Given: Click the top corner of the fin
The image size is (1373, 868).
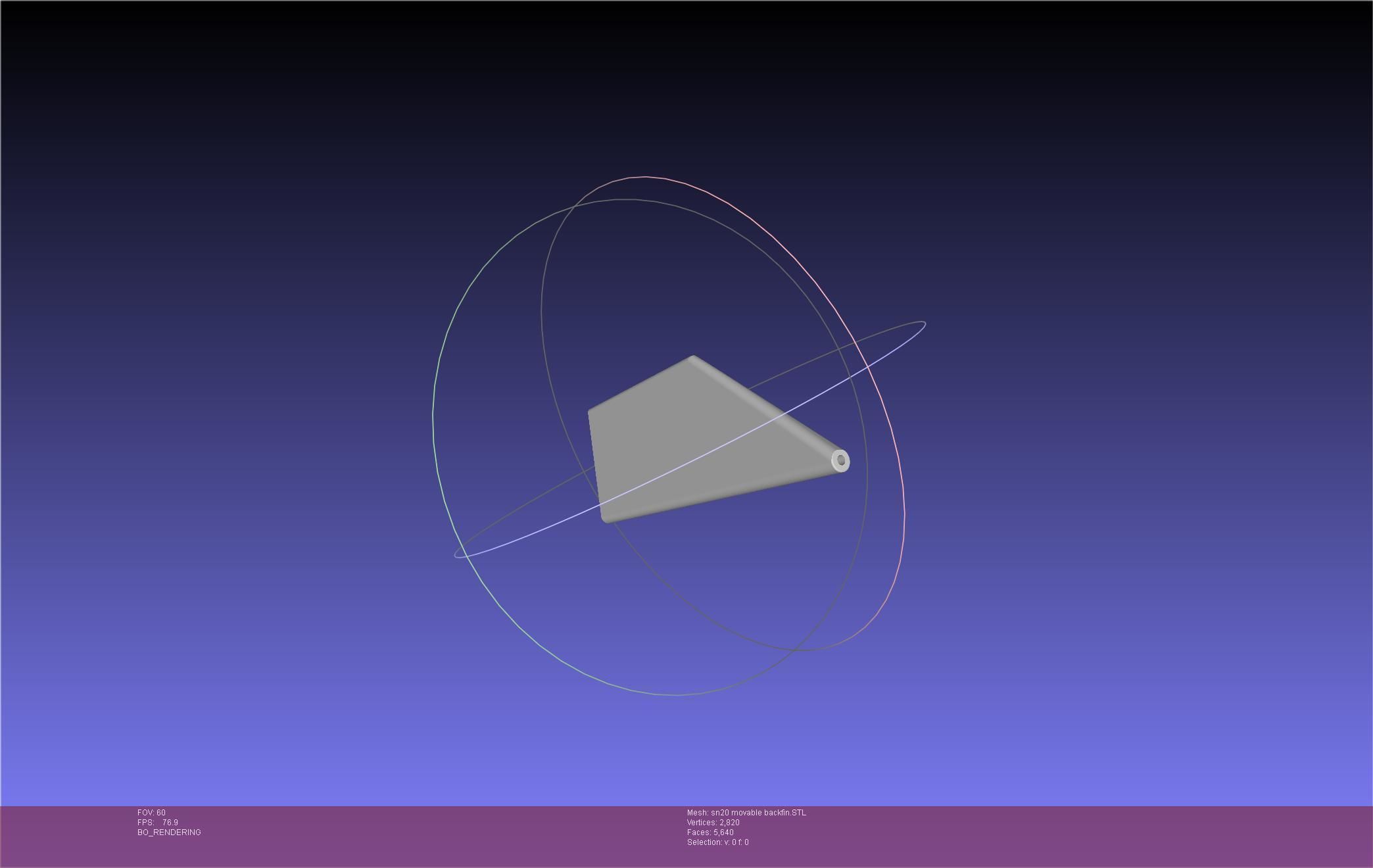Looking at the screenshot, I should [692, 358].
